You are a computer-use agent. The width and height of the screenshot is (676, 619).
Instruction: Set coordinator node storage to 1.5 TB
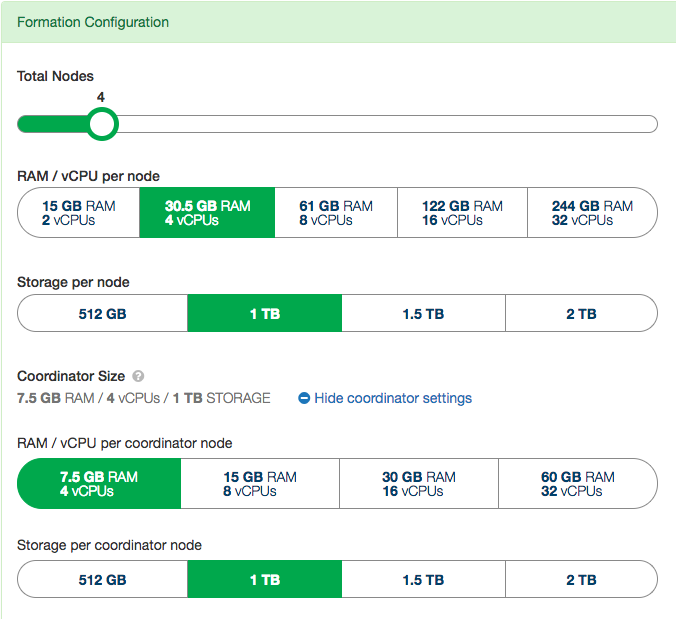pos(423,579)
